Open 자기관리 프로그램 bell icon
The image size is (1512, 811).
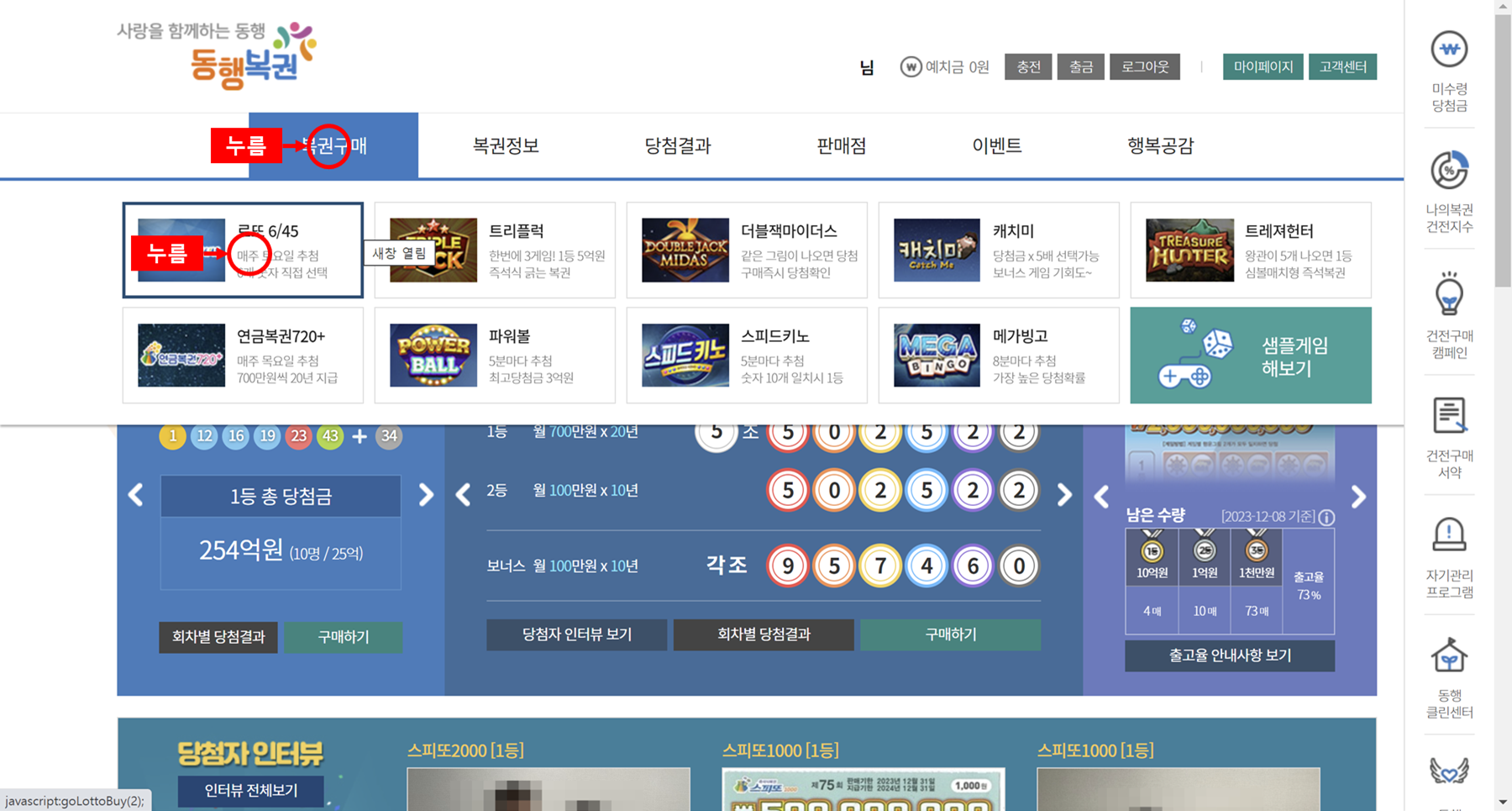pyautogui.click(x=1449, y=535)
